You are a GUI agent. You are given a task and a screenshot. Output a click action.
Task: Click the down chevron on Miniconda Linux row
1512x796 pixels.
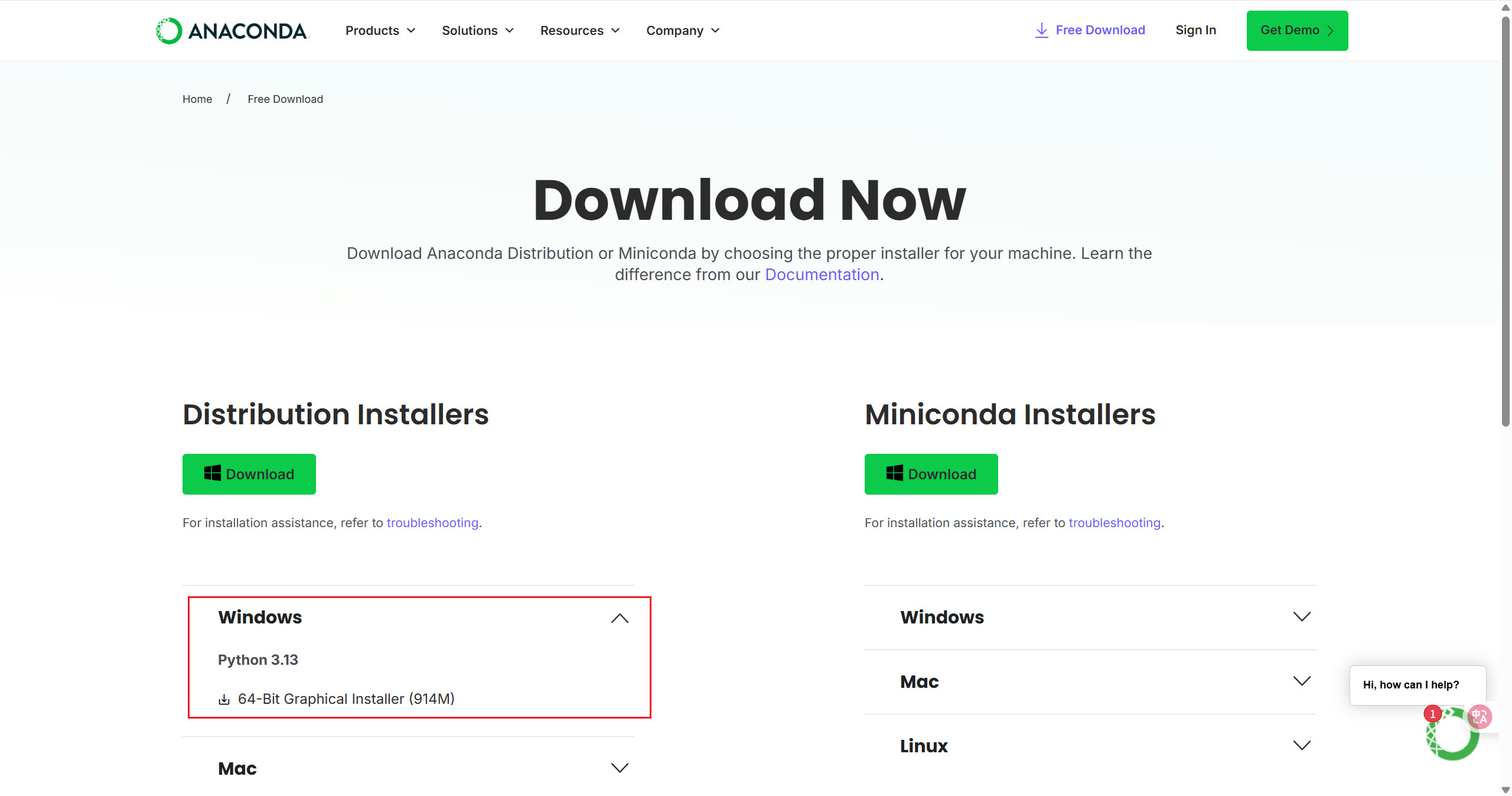[x=1302, y=745]
